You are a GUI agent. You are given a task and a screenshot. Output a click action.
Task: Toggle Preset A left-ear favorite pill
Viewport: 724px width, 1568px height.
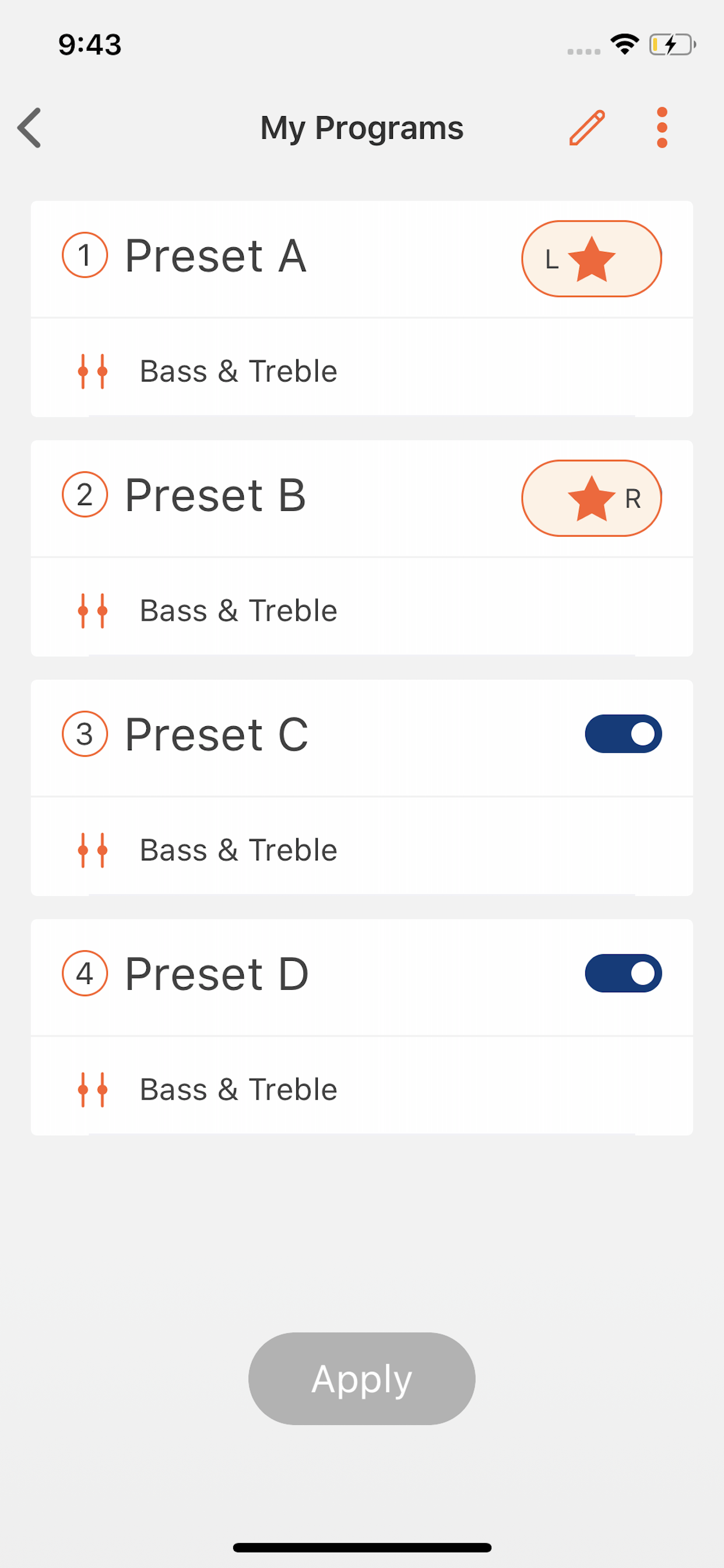click(x=591, y=258)
